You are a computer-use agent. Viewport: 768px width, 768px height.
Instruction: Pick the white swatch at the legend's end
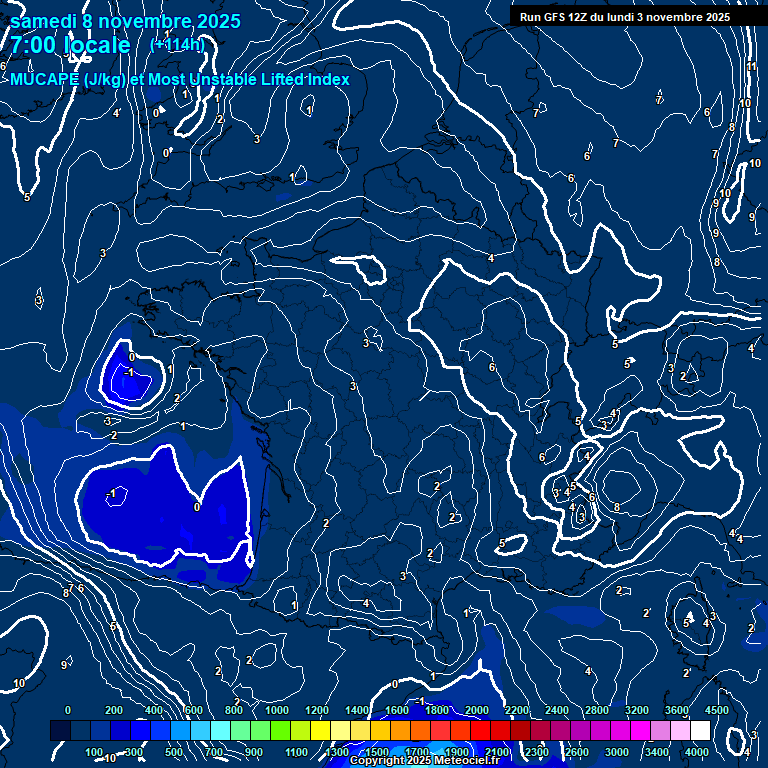pos(700,730)
